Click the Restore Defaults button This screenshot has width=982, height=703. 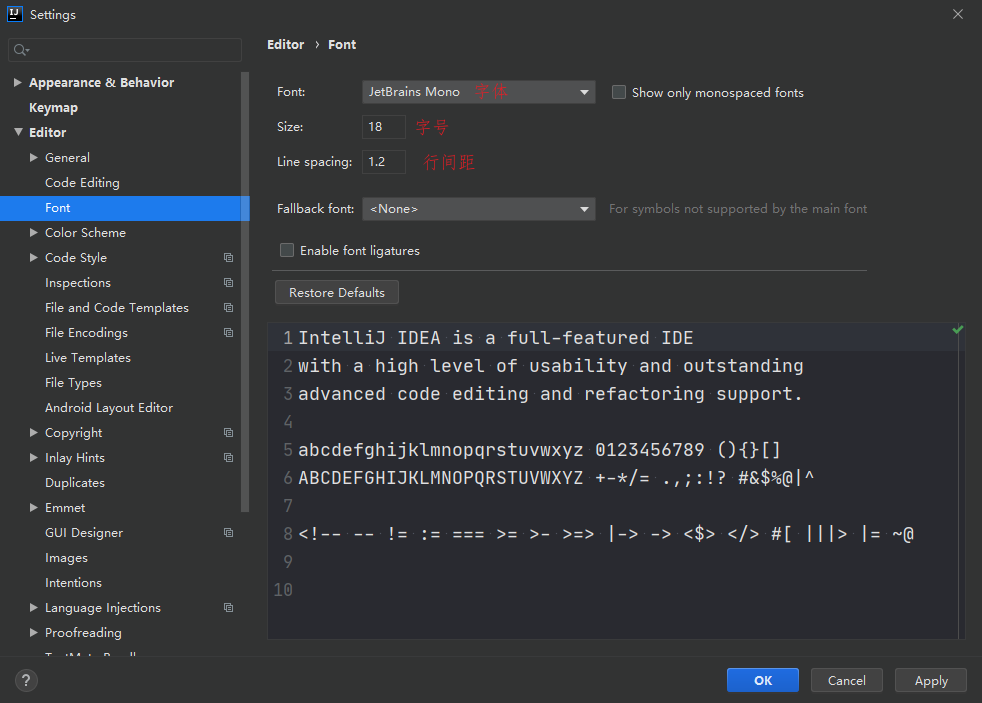337,293
